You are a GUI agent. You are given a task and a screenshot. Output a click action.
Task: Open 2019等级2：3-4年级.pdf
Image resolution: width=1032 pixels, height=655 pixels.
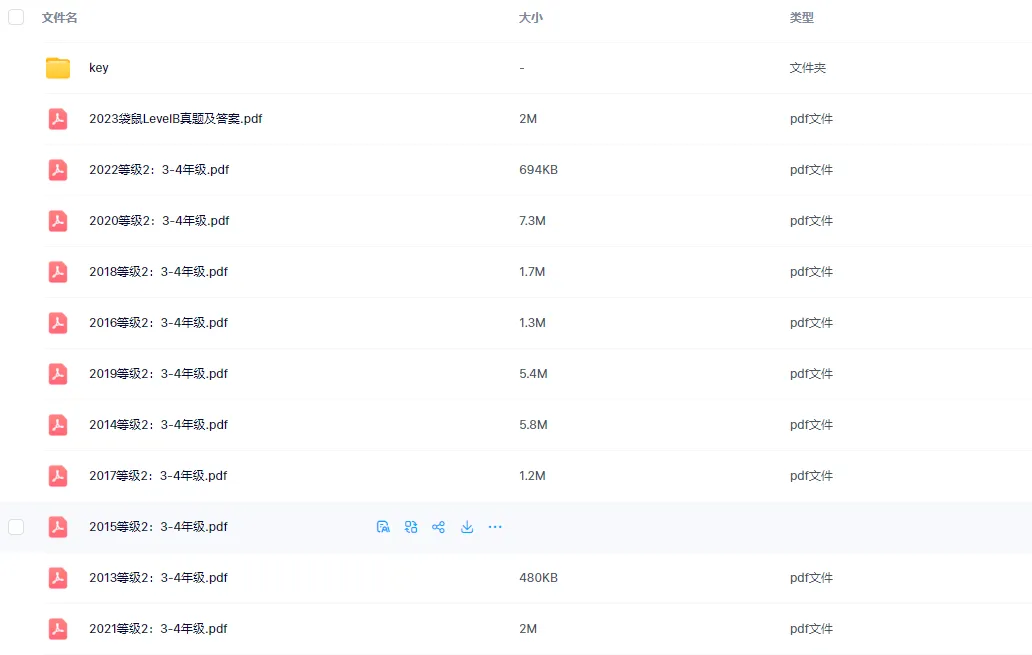coord(159,374)
